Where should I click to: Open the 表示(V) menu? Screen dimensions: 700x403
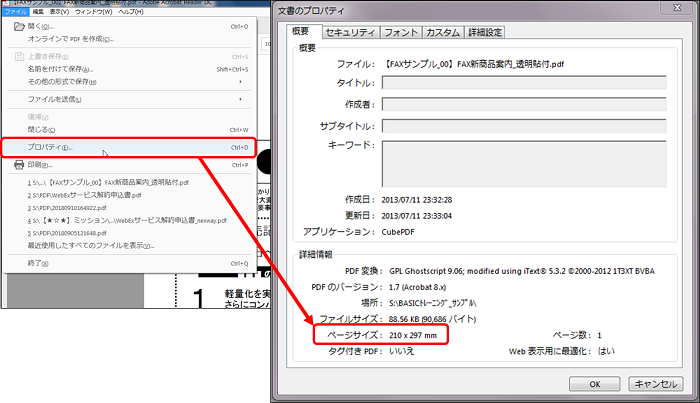[59, 12]
